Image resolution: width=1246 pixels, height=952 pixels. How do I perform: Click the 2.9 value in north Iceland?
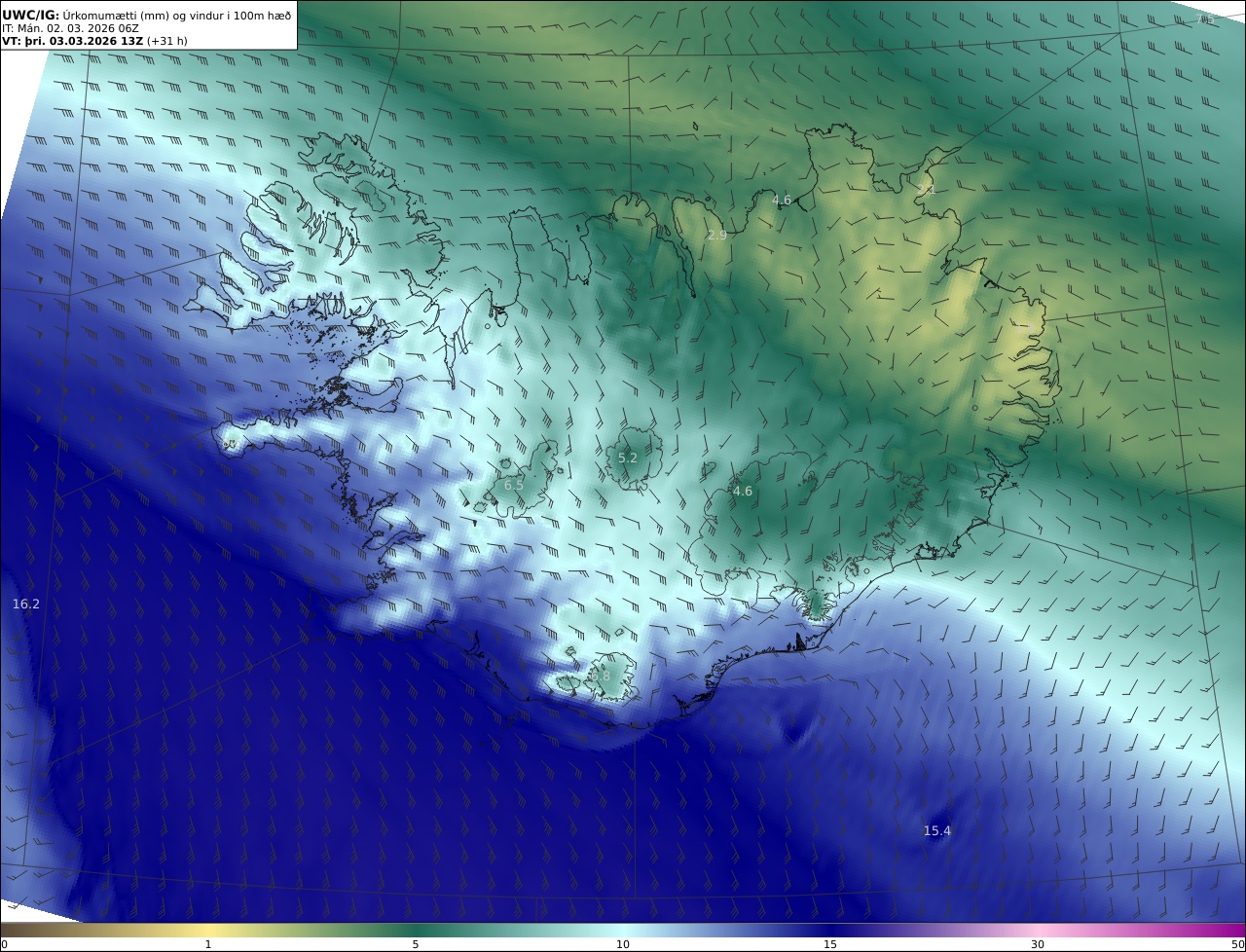coord(717,236)
